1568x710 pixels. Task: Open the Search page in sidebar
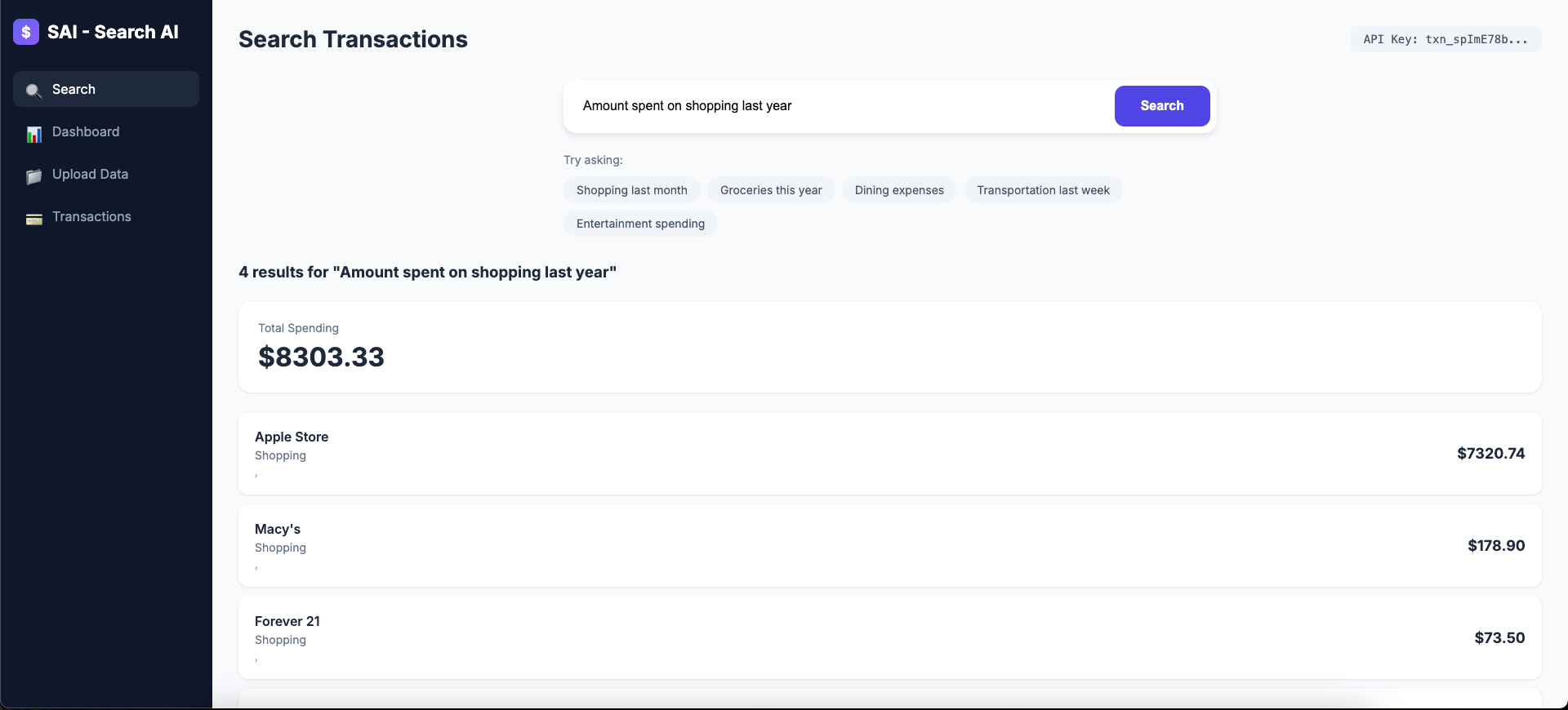point(106,89)
